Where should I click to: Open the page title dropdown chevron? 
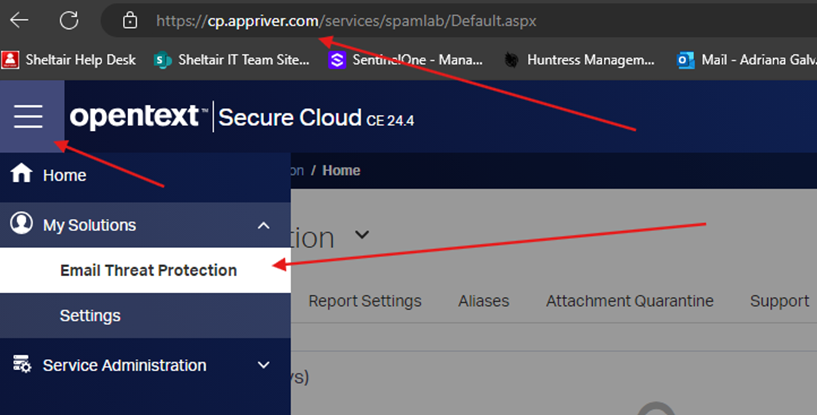[362, 235]
